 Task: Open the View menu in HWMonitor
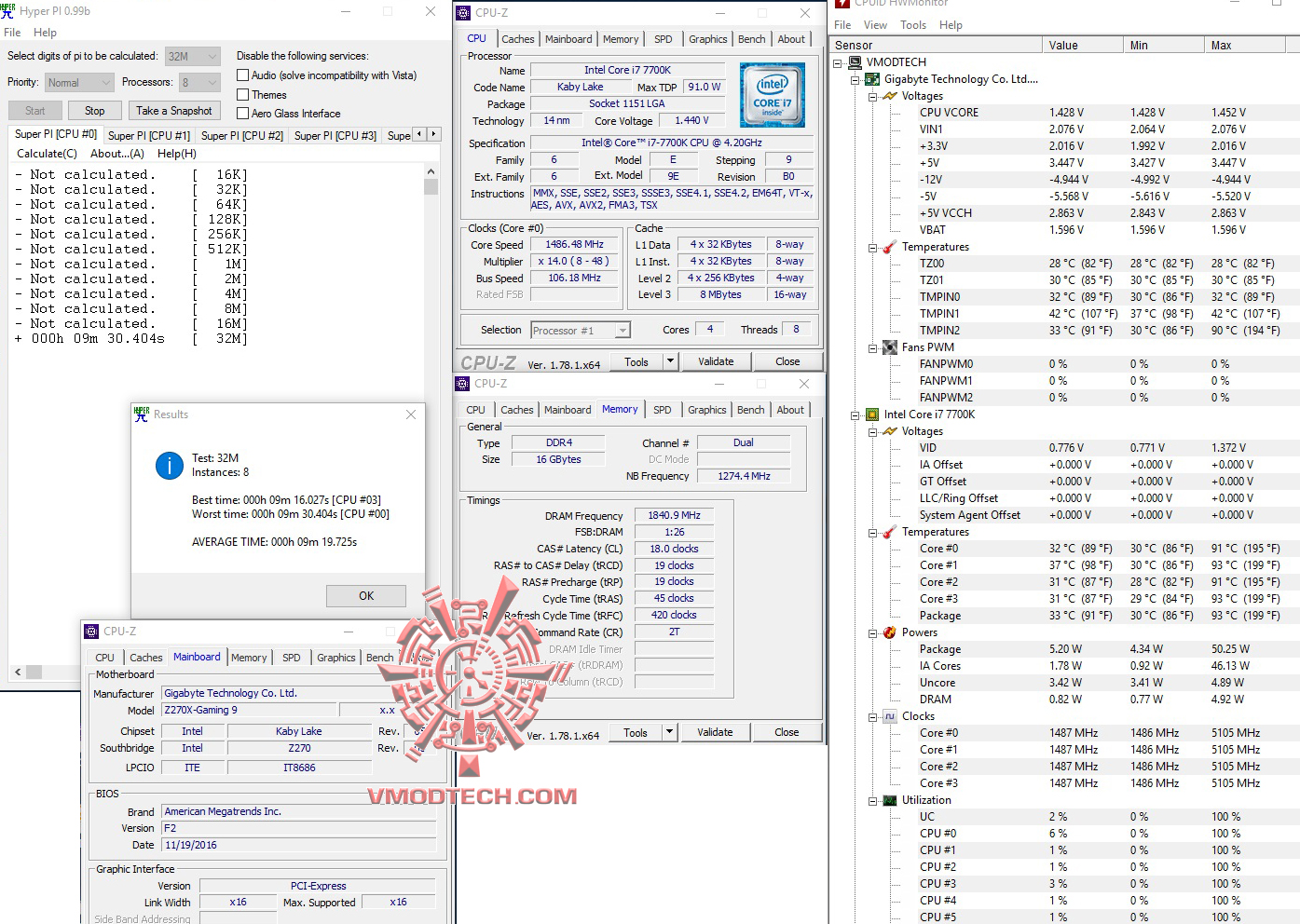pyautogui.click(x=875, y=25)
